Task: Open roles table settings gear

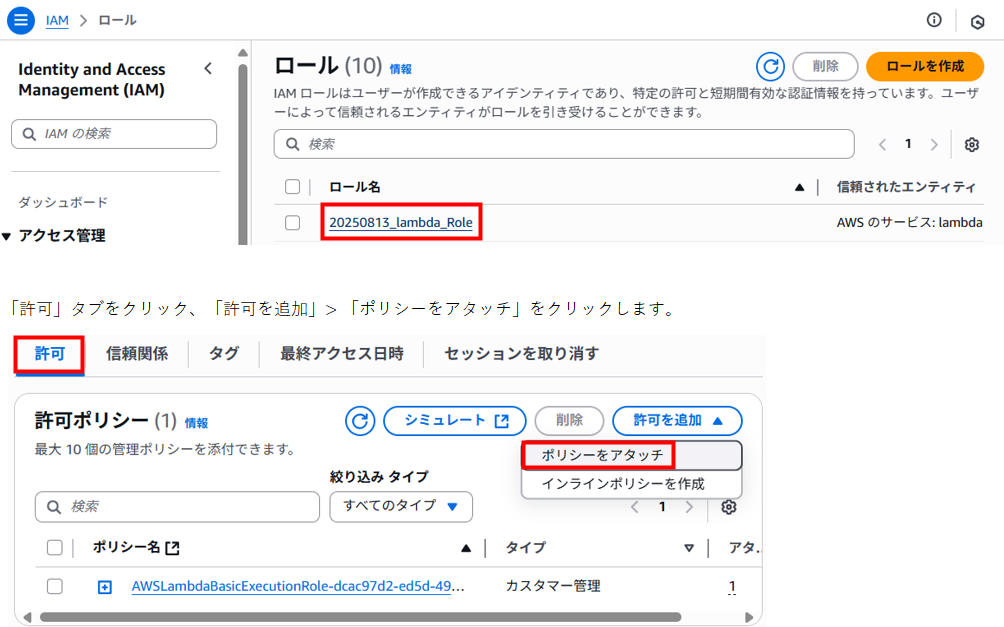Action: (971, 145)
